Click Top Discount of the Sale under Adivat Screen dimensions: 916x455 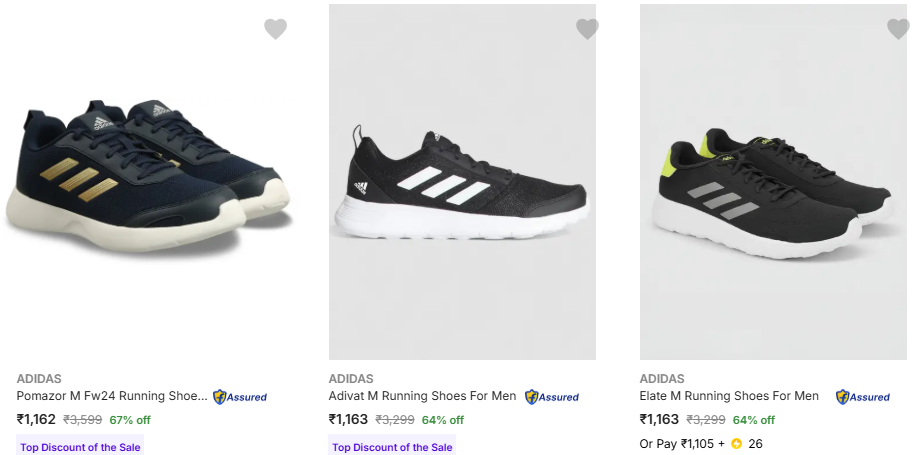pos(392,447)
